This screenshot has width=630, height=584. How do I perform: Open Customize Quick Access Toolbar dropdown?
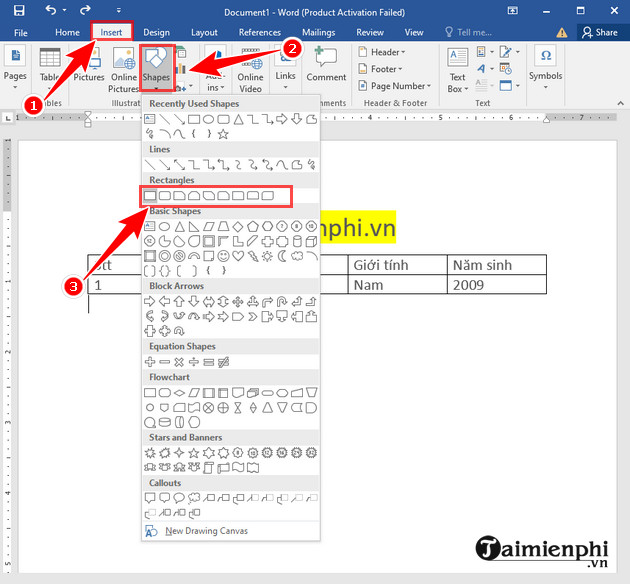click(119, 10)
